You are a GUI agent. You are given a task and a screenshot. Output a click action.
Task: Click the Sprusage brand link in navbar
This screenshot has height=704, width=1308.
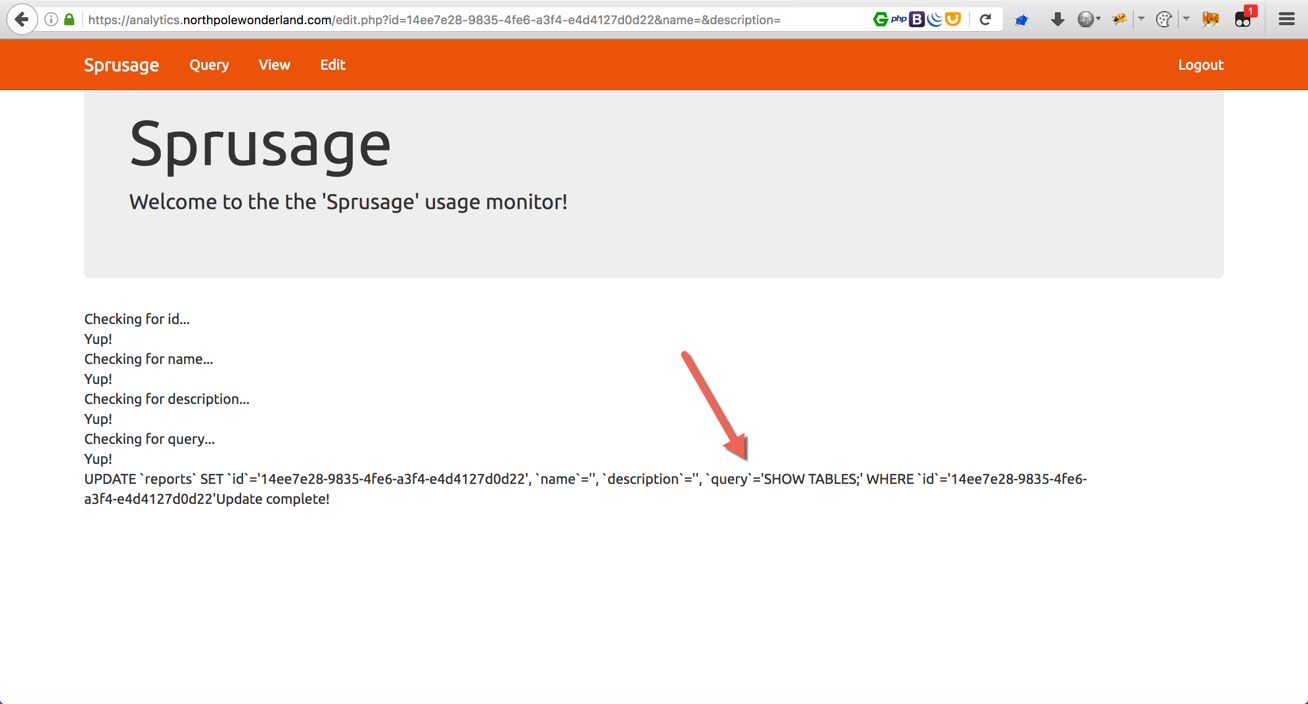coord(121,65)
